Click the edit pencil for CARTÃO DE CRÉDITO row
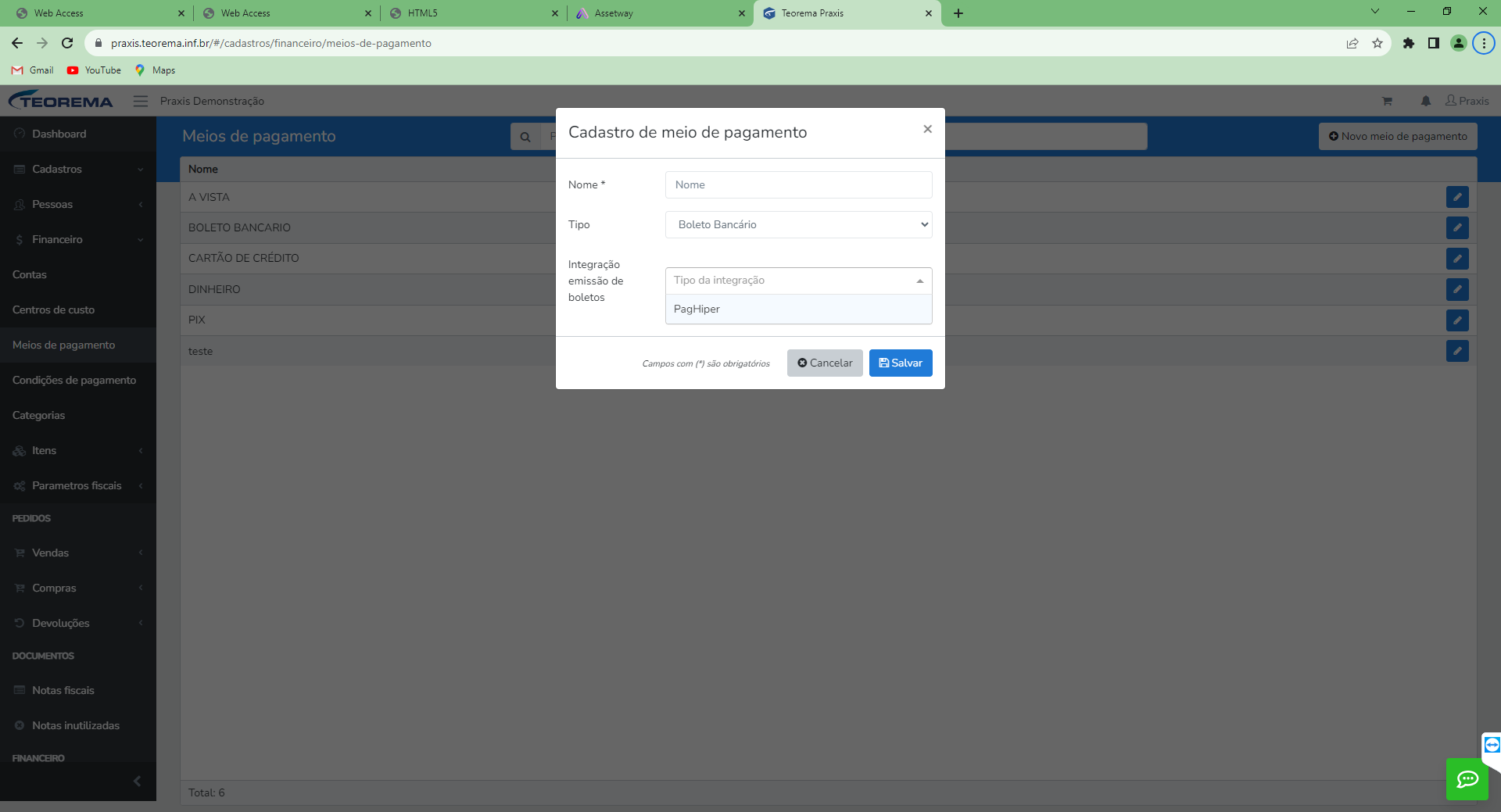 tap(1457, 259)
